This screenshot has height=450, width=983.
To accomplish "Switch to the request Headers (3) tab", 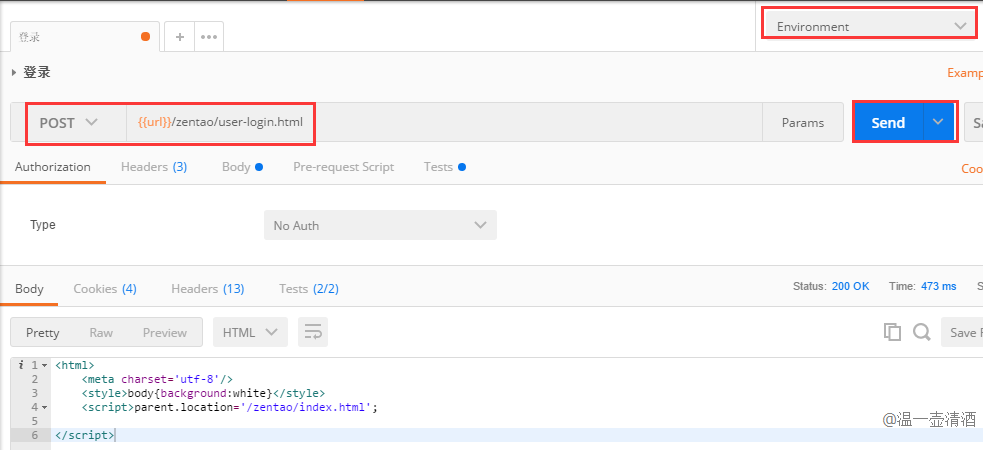I will (154, 167).
